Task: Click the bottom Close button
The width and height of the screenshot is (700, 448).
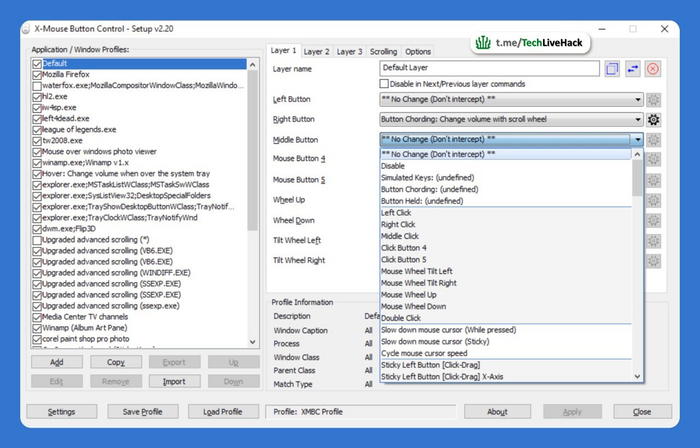Action: (x=642, y=412)
